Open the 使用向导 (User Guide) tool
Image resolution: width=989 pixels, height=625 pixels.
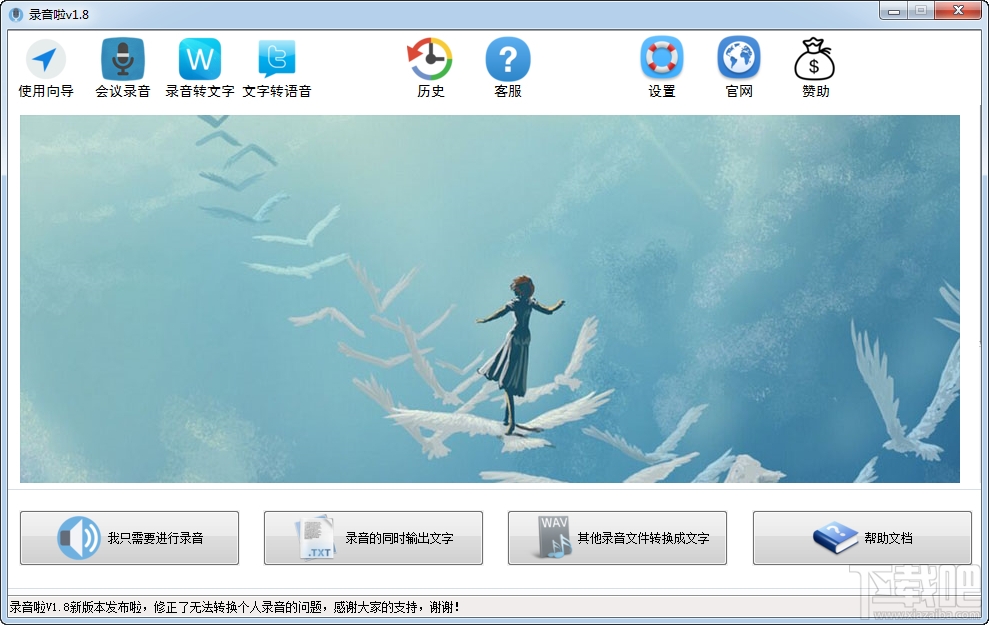click(x=45, y=65)
